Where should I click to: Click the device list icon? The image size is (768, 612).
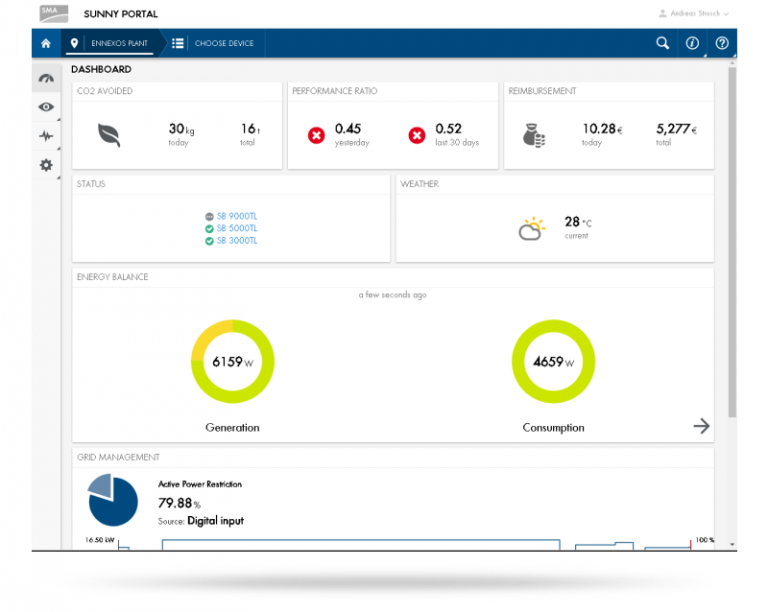(178, 43)
